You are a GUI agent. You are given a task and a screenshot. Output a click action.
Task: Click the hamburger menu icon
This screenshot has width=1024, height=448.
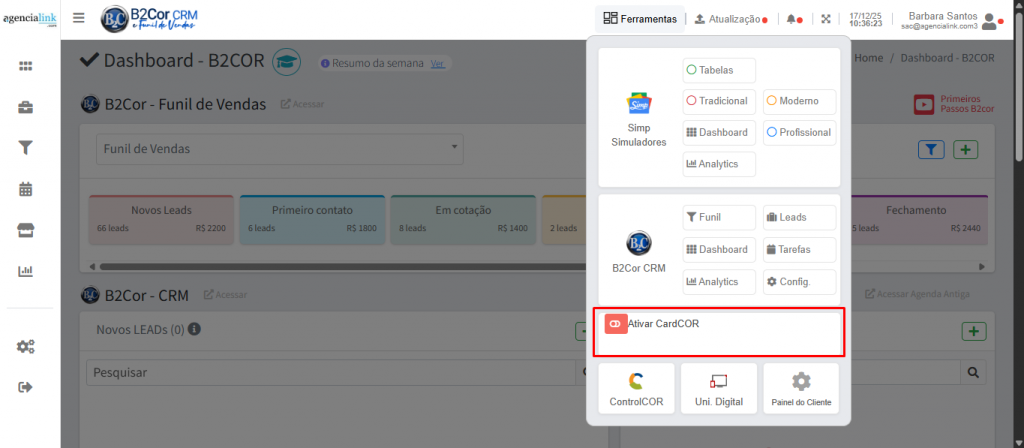(x=79, y=18)
